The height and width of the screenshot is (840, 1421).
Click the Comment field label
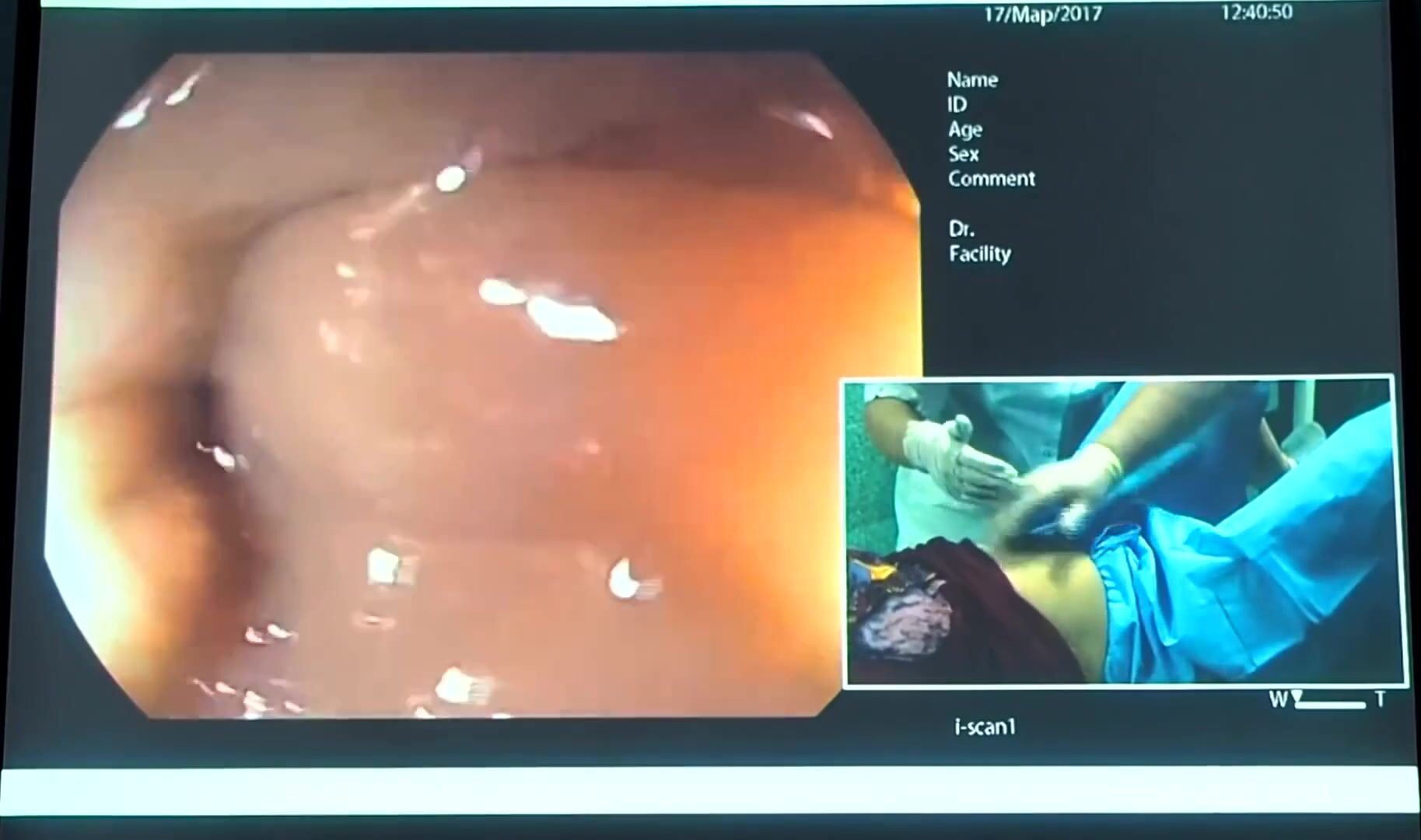tap(991, 179)
